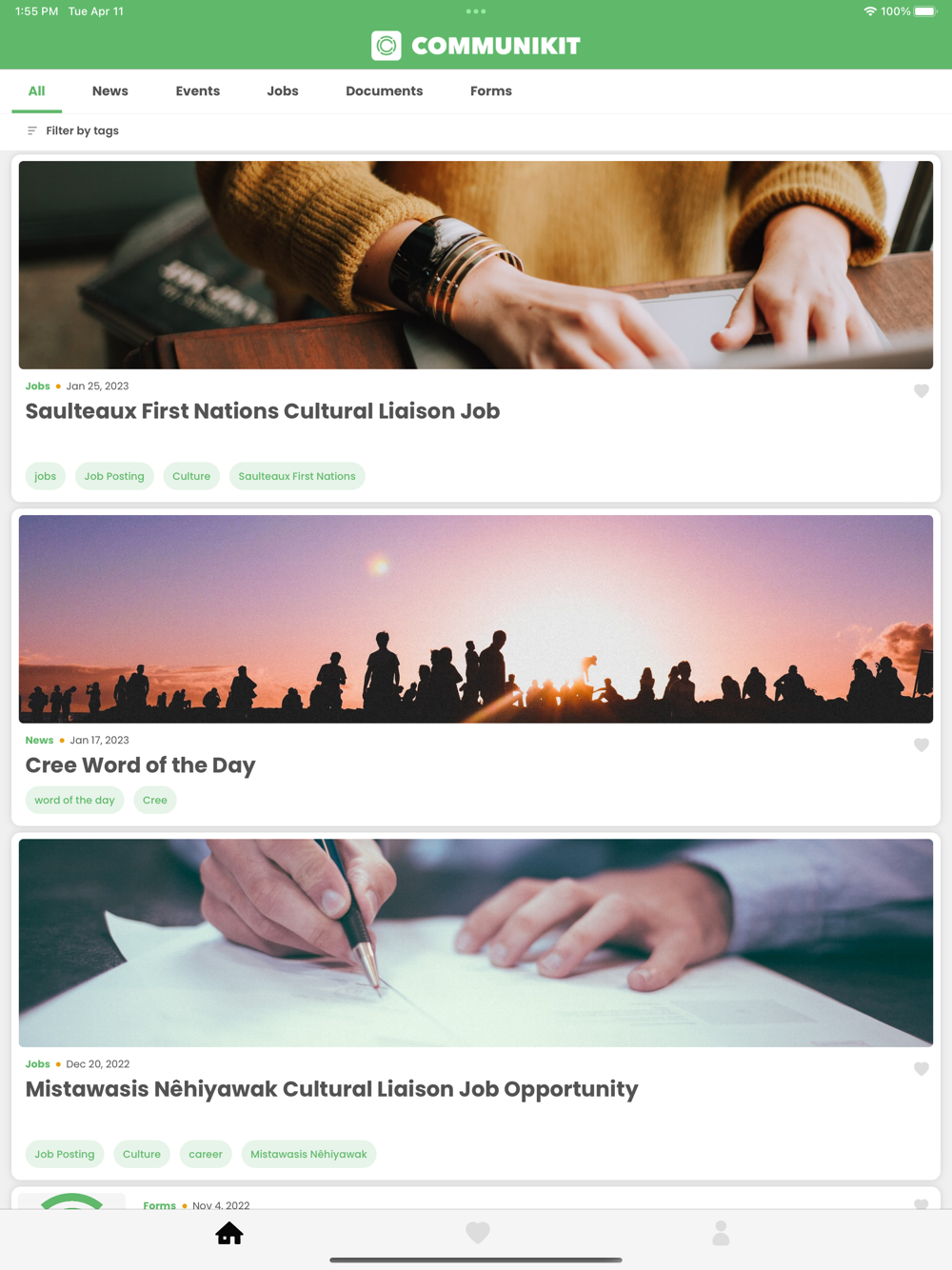The width and height of the screenshot is (952, 1270).
Task: Switch to the News tab
Action: pos(110,91)
